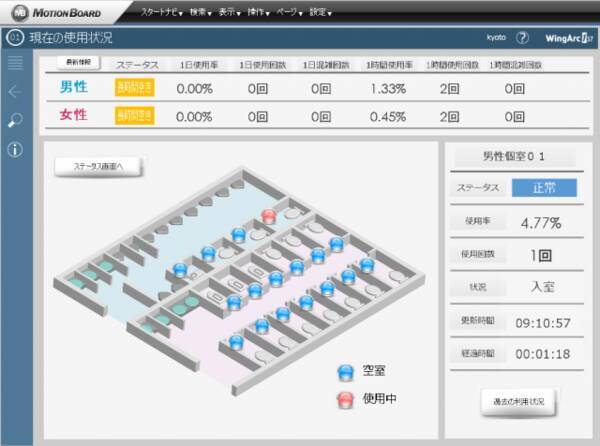Open the 設定 menu
This screenshot has height=446, width=600.
pos(320,12)
